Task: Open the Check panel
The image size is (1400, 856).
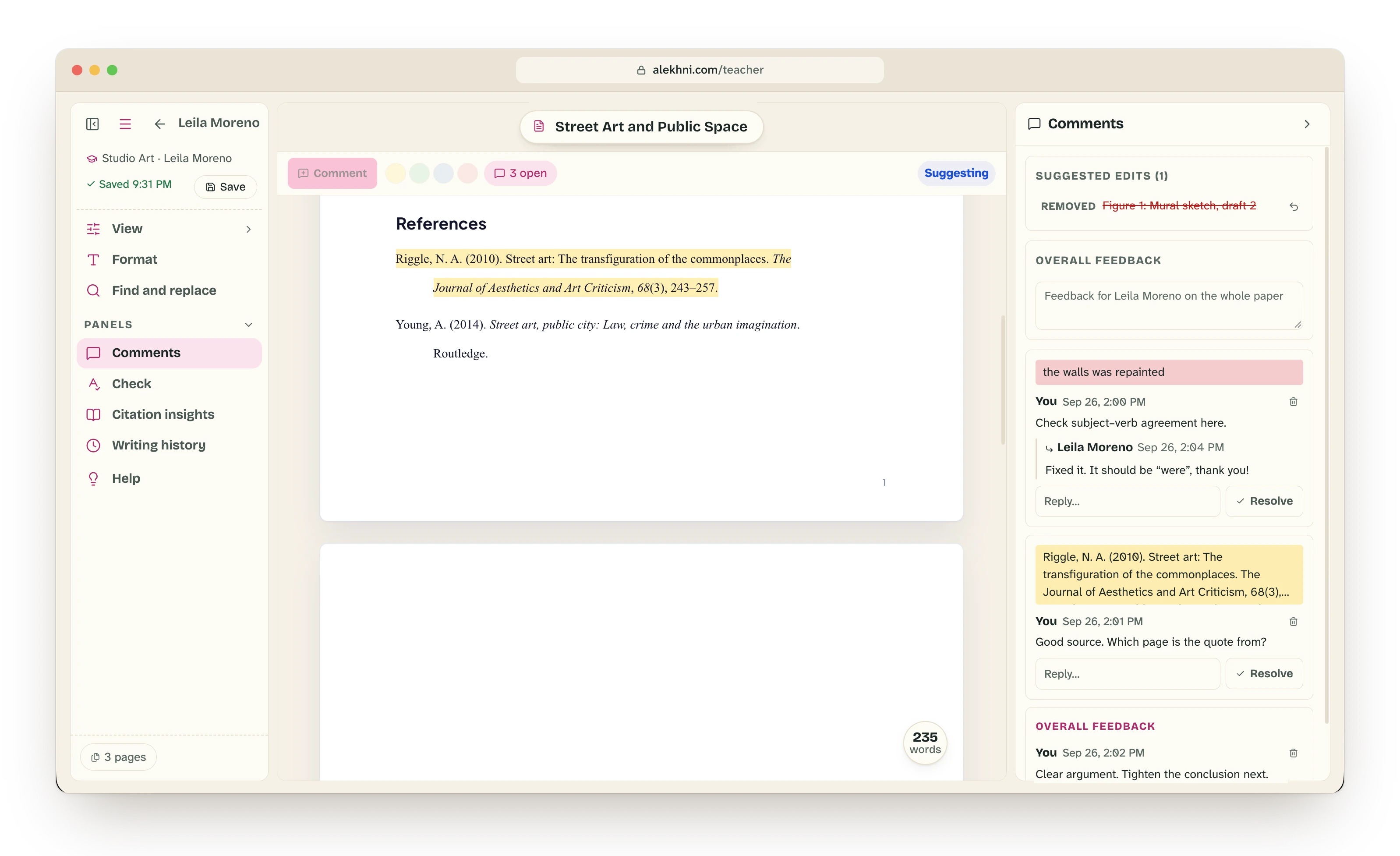Action: pos(170,384)
